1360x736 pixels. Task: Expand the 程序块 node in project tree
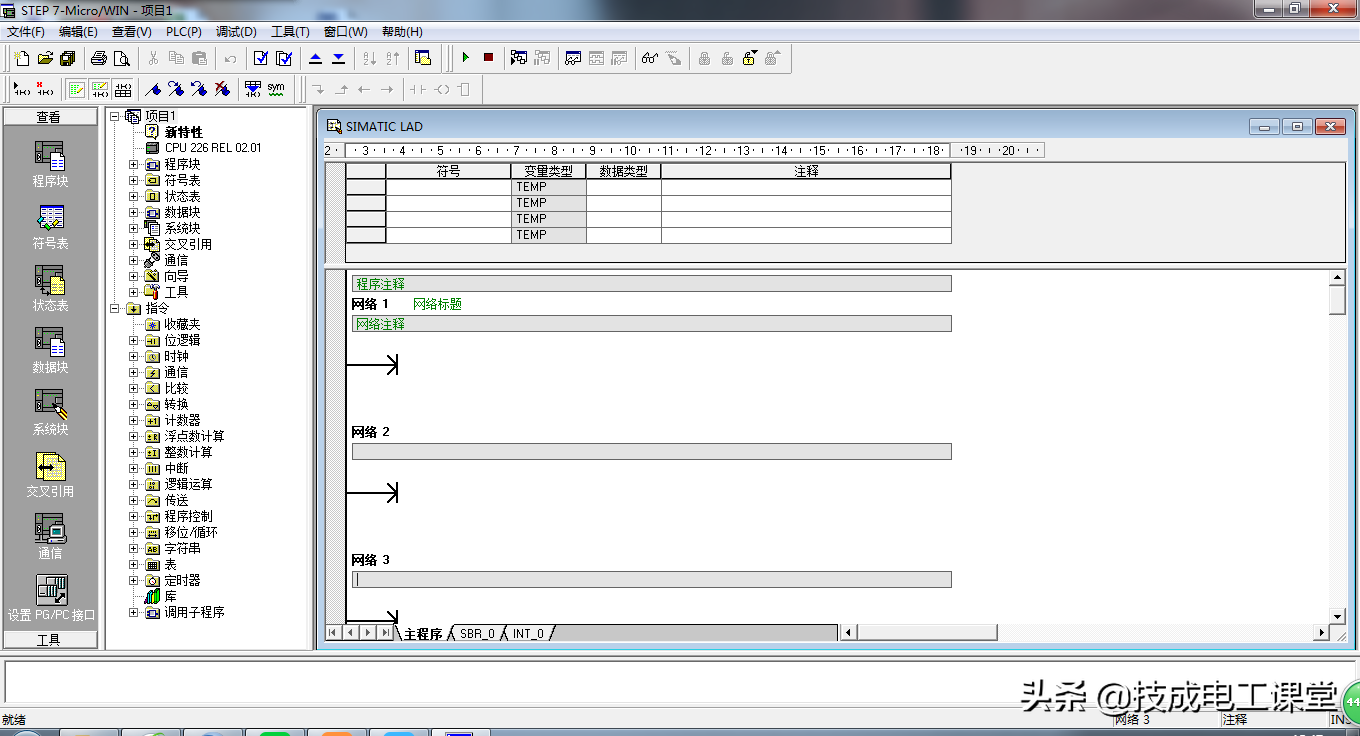point(134,164)
